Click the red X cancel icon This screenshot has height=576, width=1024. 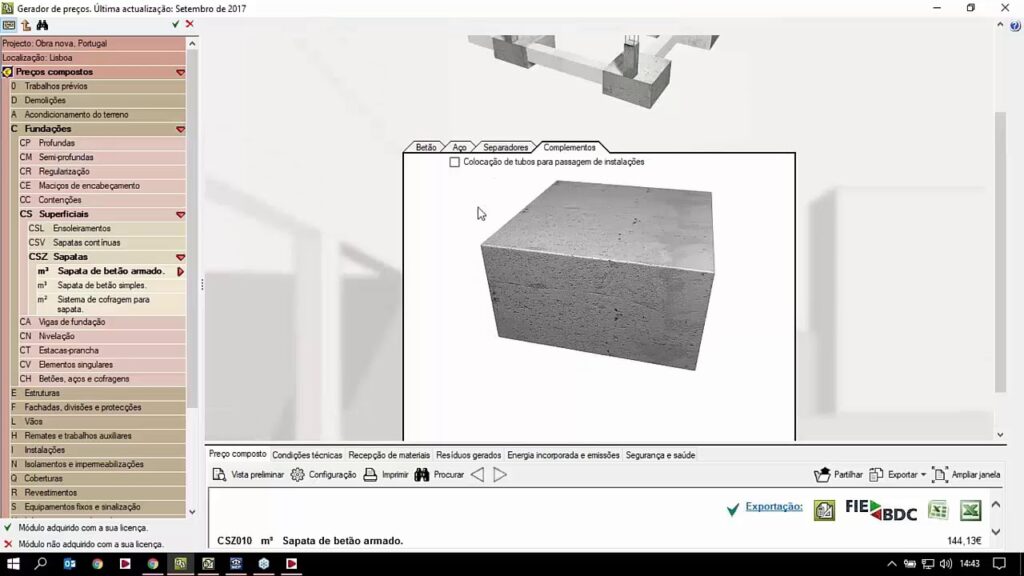coord(190,24)
